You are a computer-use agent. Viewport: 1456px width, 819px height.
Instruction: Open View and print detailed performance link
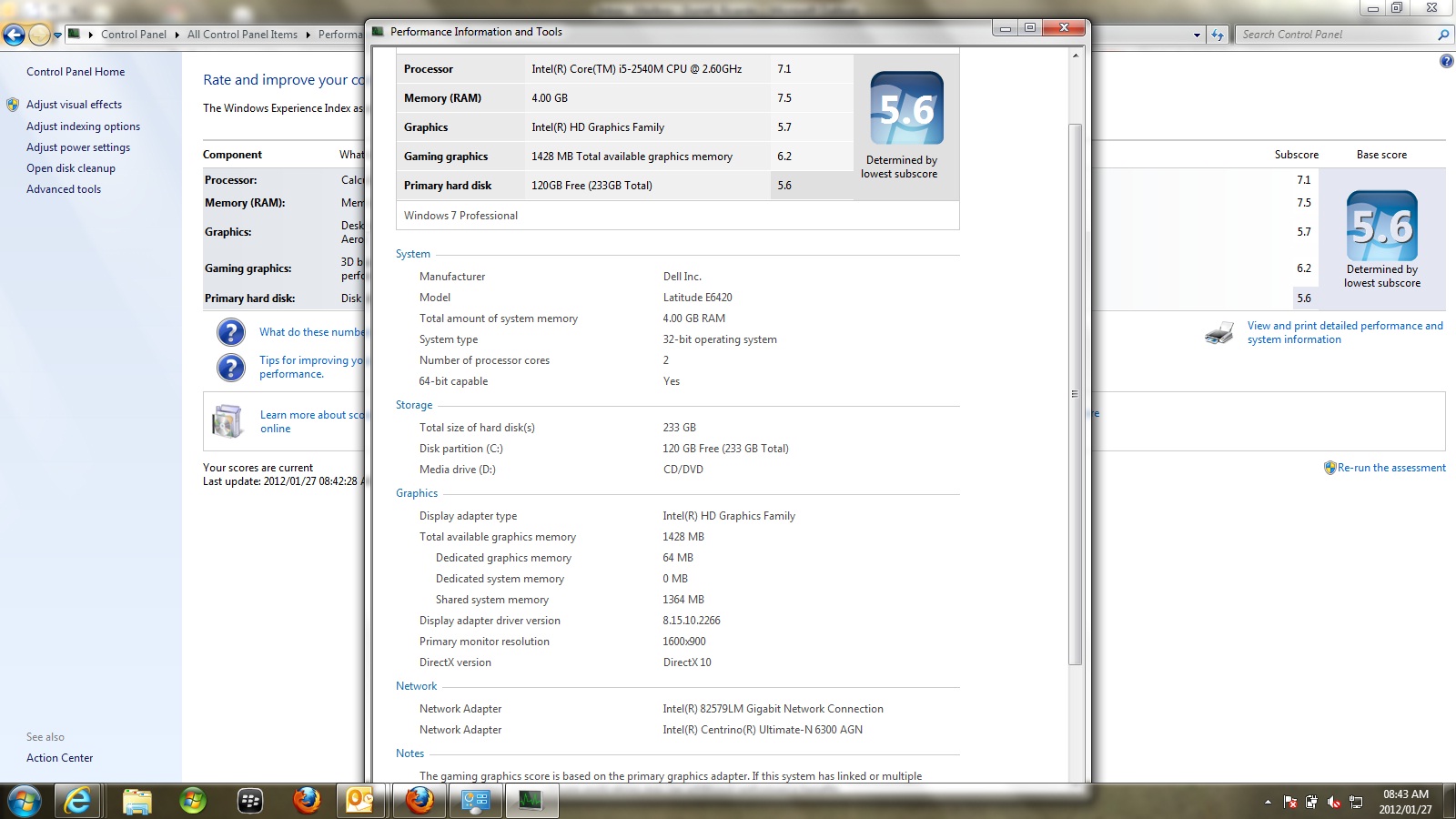tap(1345, 332)
